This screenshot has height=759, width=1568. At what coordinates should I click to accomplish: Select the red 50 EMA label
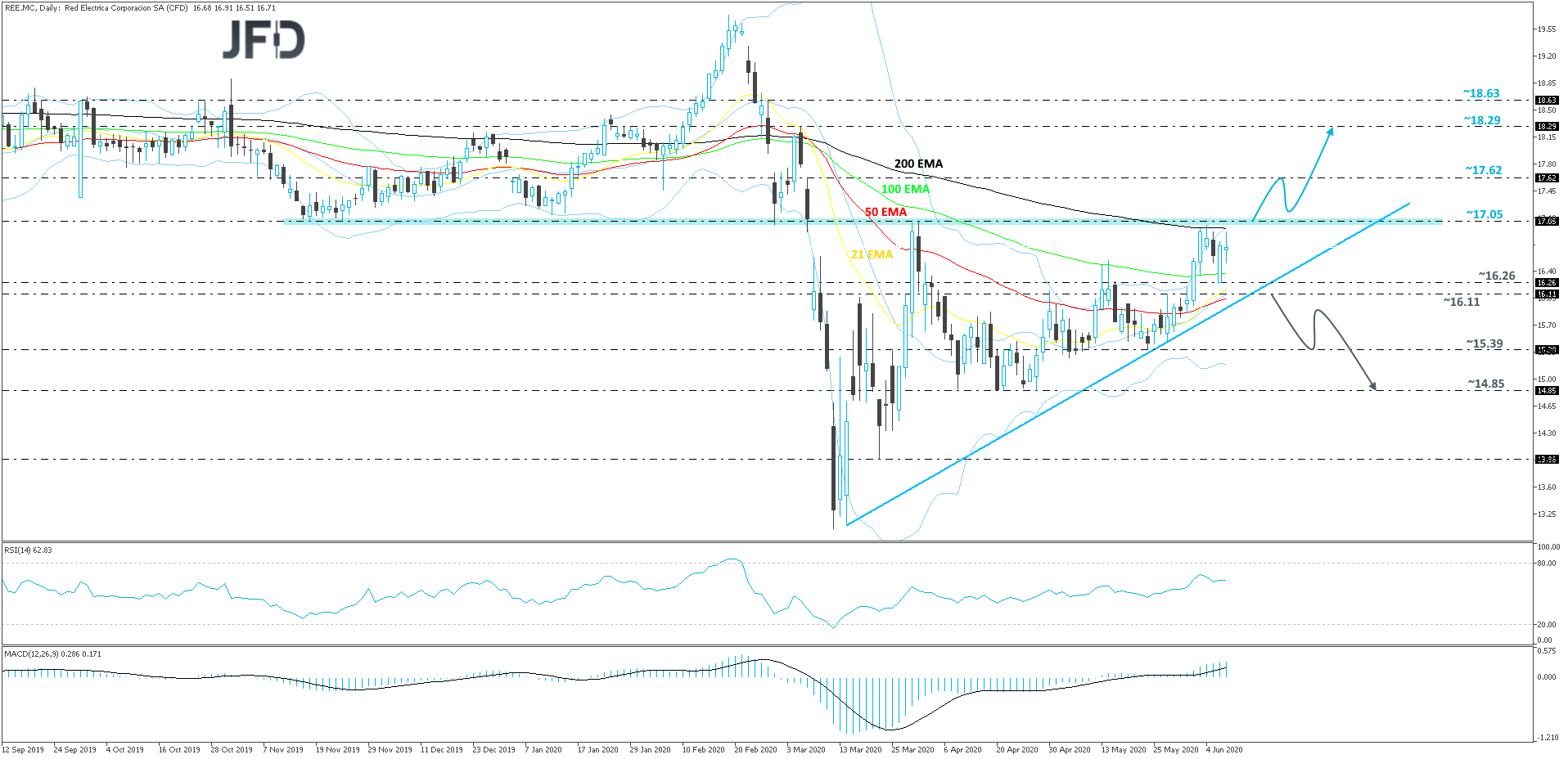coord(885,212)
